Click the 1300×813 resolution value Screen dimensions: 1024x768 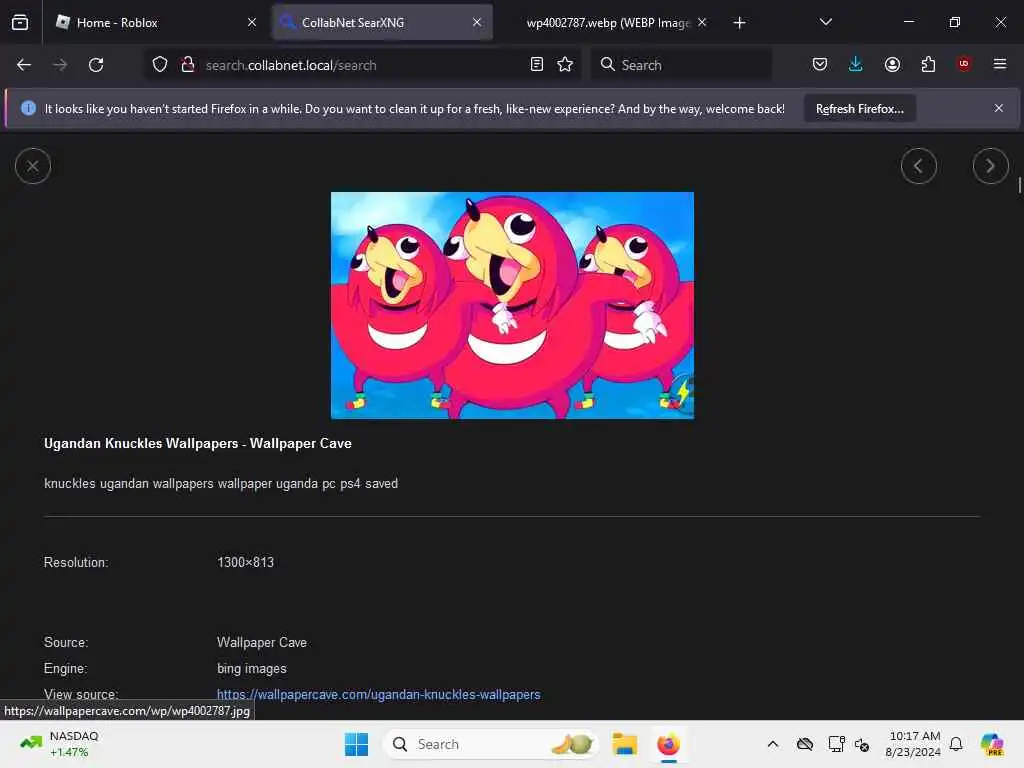[x=246, y=562]
